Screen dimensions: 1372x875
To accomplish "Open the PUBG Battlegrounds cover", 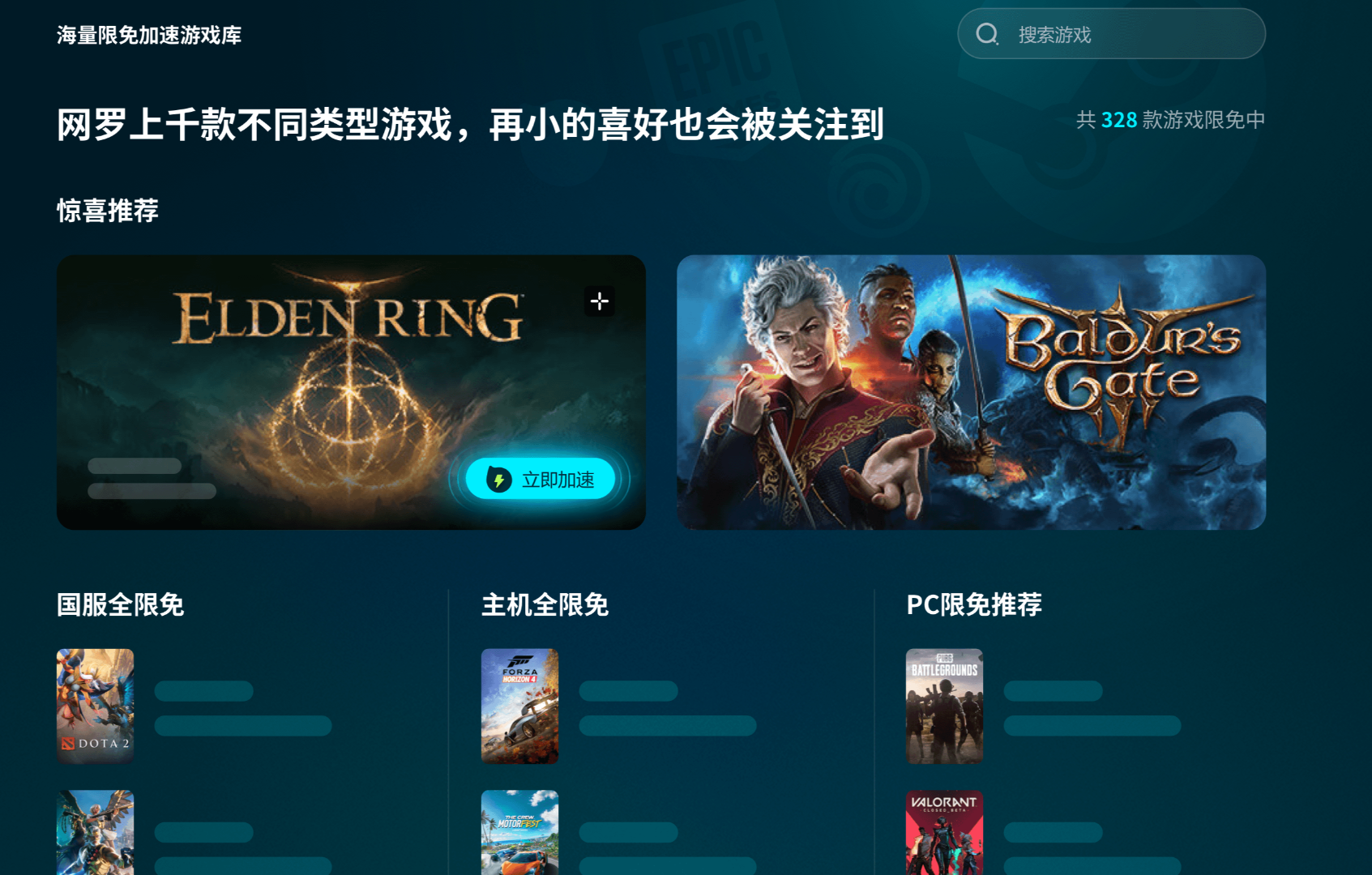I will pyautogui.click(x=945, y=706).
